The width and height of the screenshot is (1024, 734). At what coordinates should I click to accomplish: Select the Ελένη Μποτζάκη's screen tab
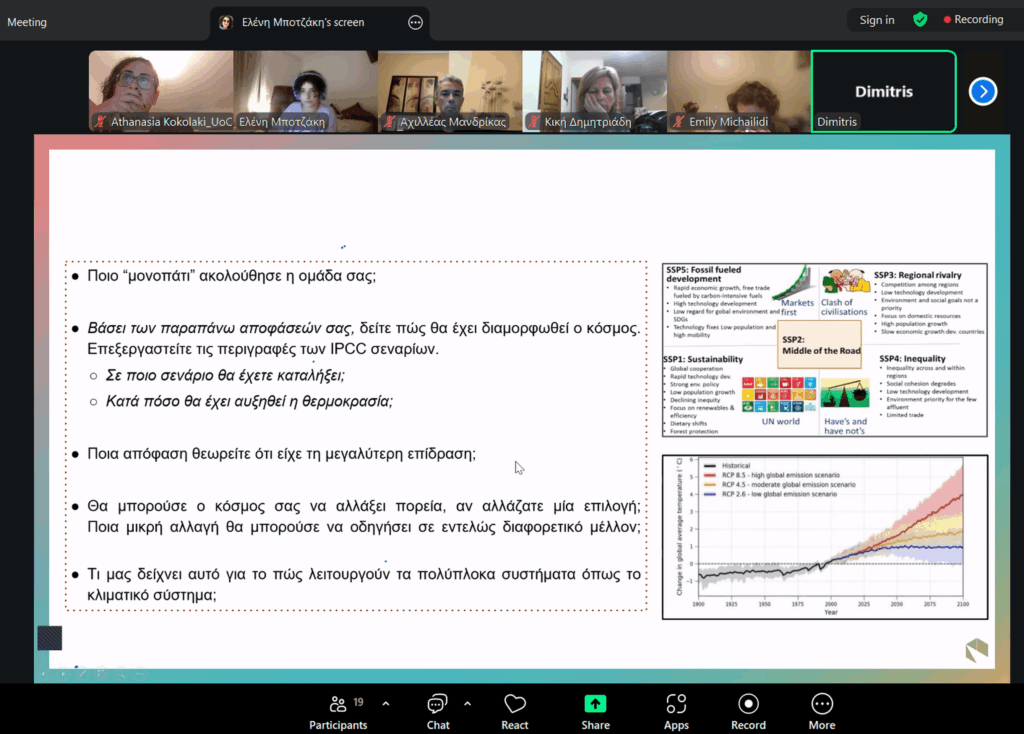point(304,22)
